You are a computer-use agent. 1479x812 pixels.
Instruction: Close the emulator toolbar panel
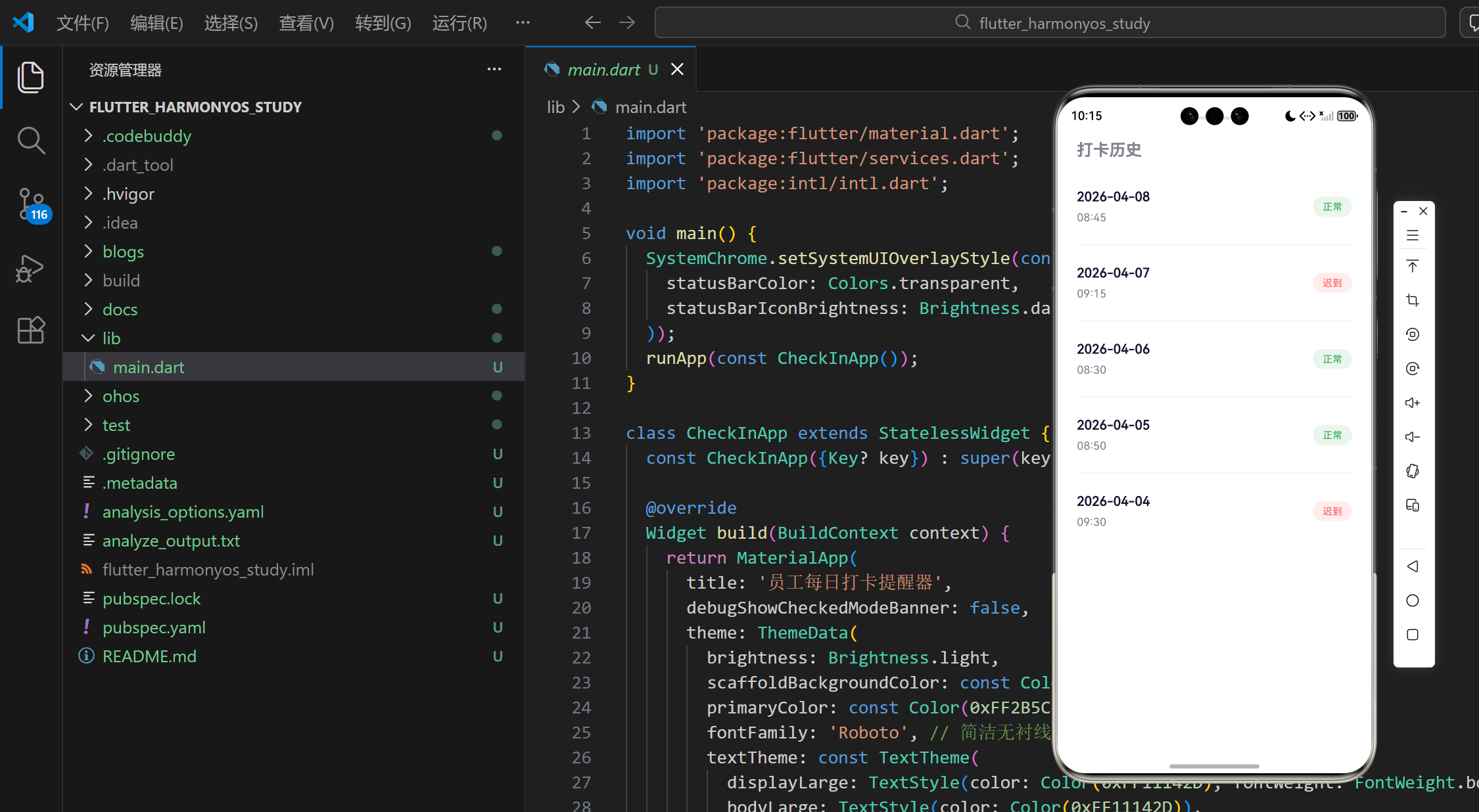coord(1423,211)
